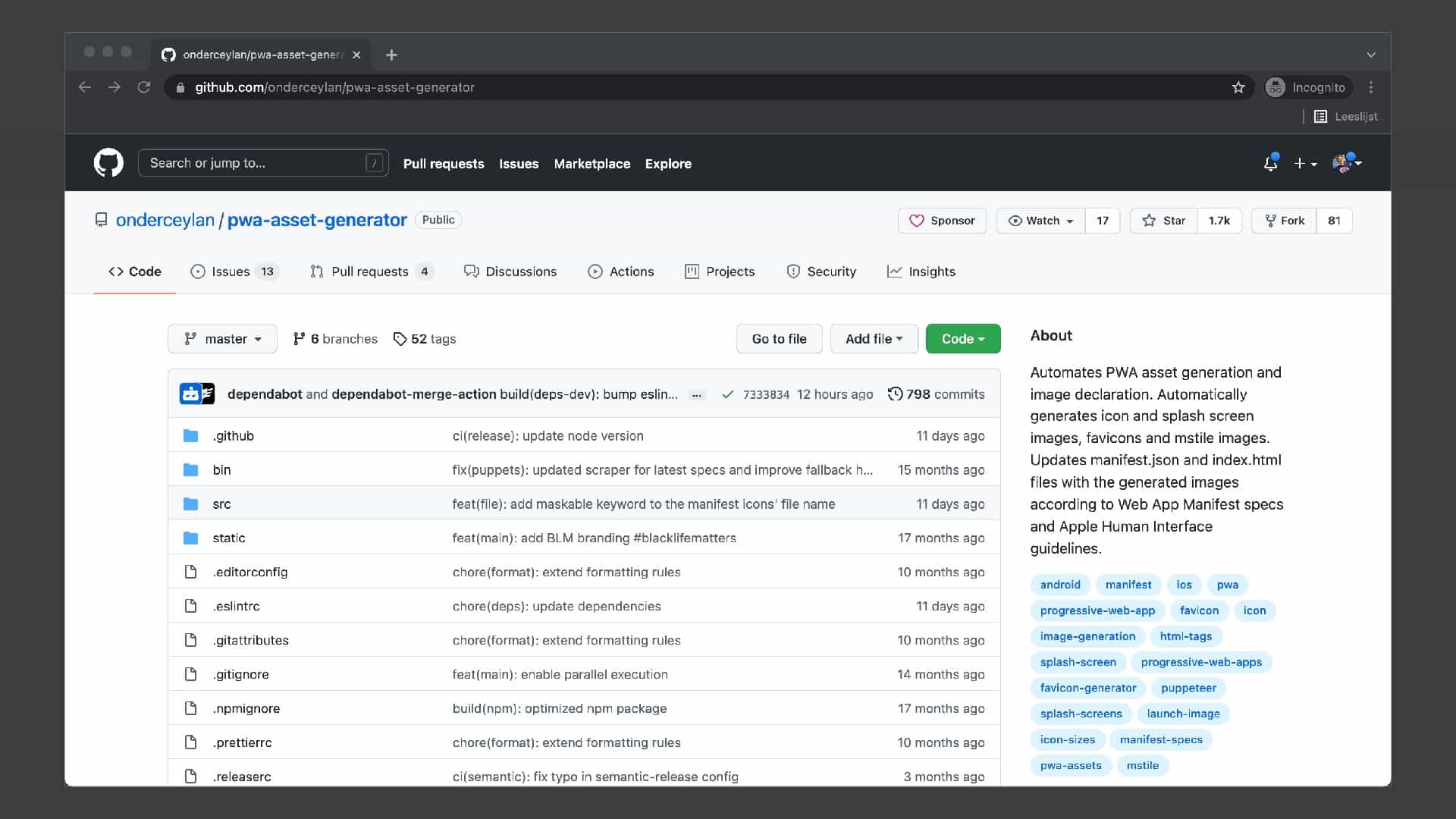Image resolution: width=1456 pixels, height=819 pixels.
Task: Expand the commit message ellipsis
Action: pyautogui.click(x=696, y=395)
